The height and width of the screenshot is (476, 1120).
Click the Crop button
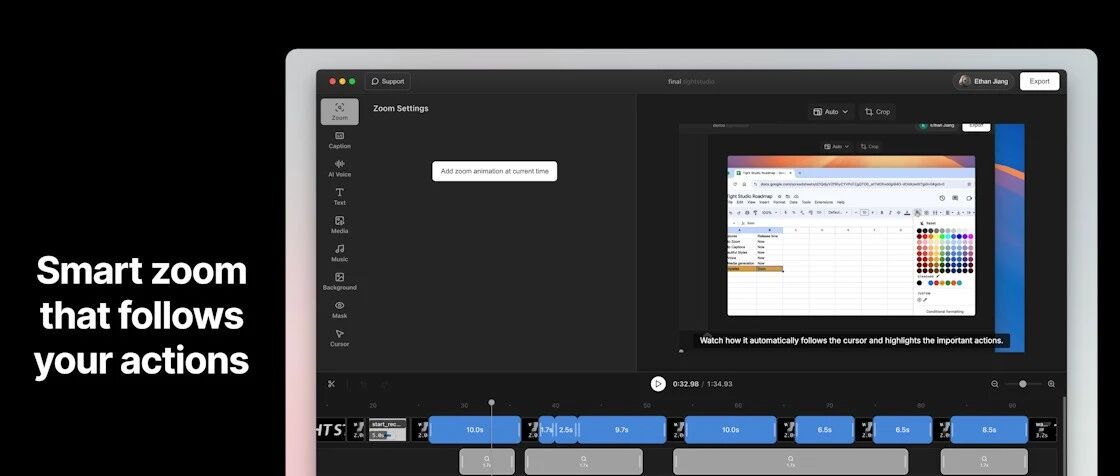[x=877, y=111]
